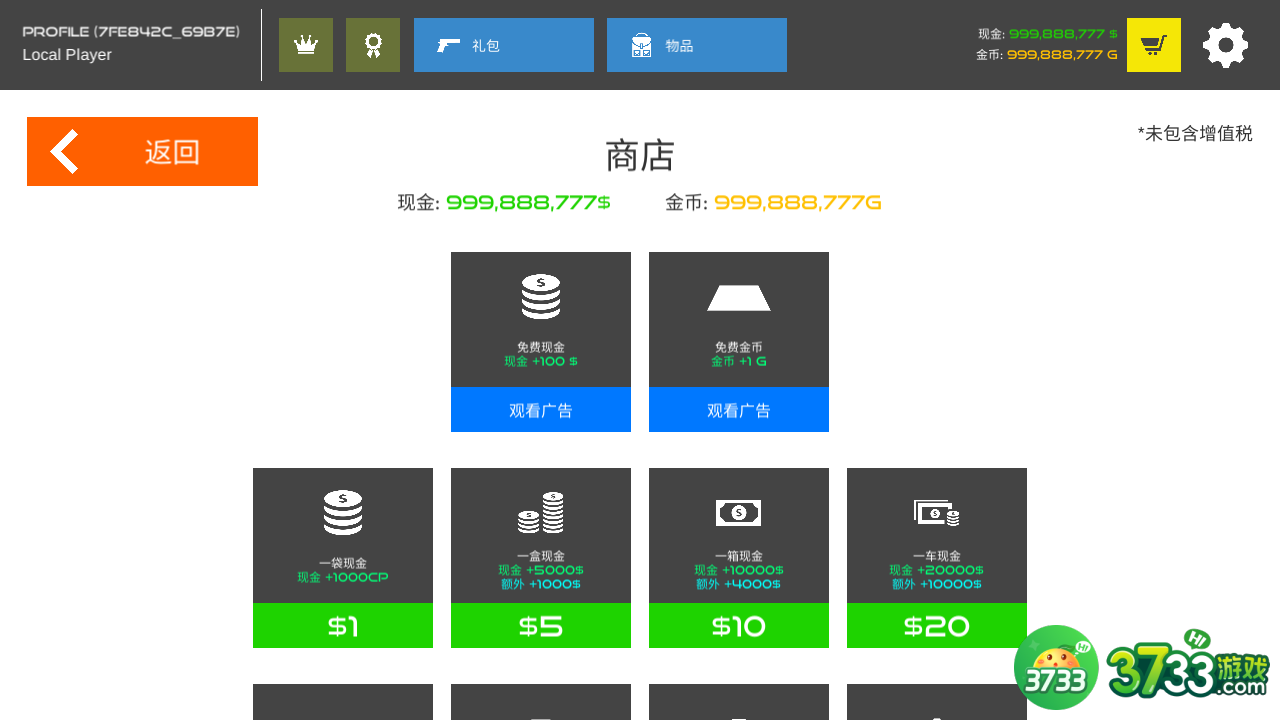
Task: Buy the $5 cash pack
Action: [x=541, y=626]
